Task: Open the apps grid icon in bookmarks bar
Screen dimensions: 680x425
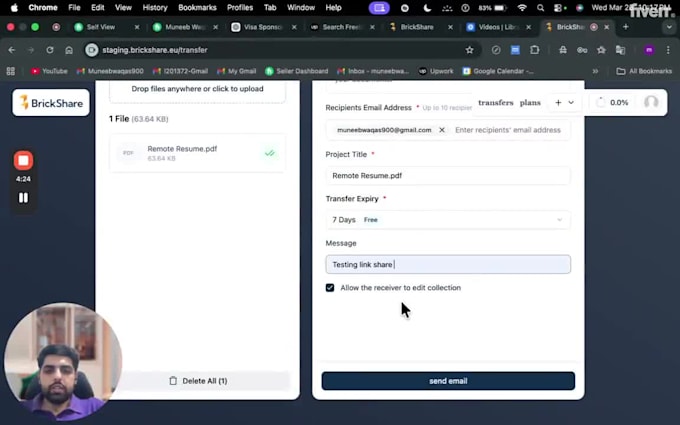Action: [11, 71]
